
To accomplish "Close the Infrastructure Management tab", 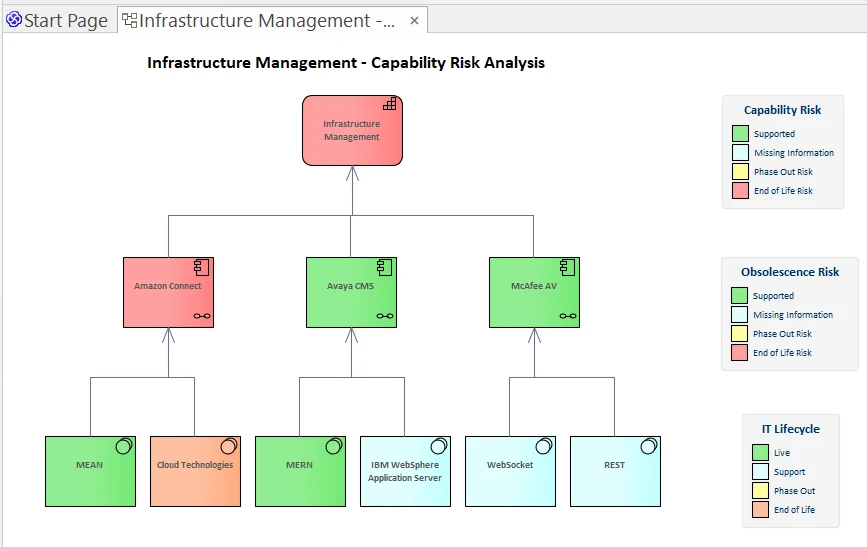I will [x=414, y=21].
